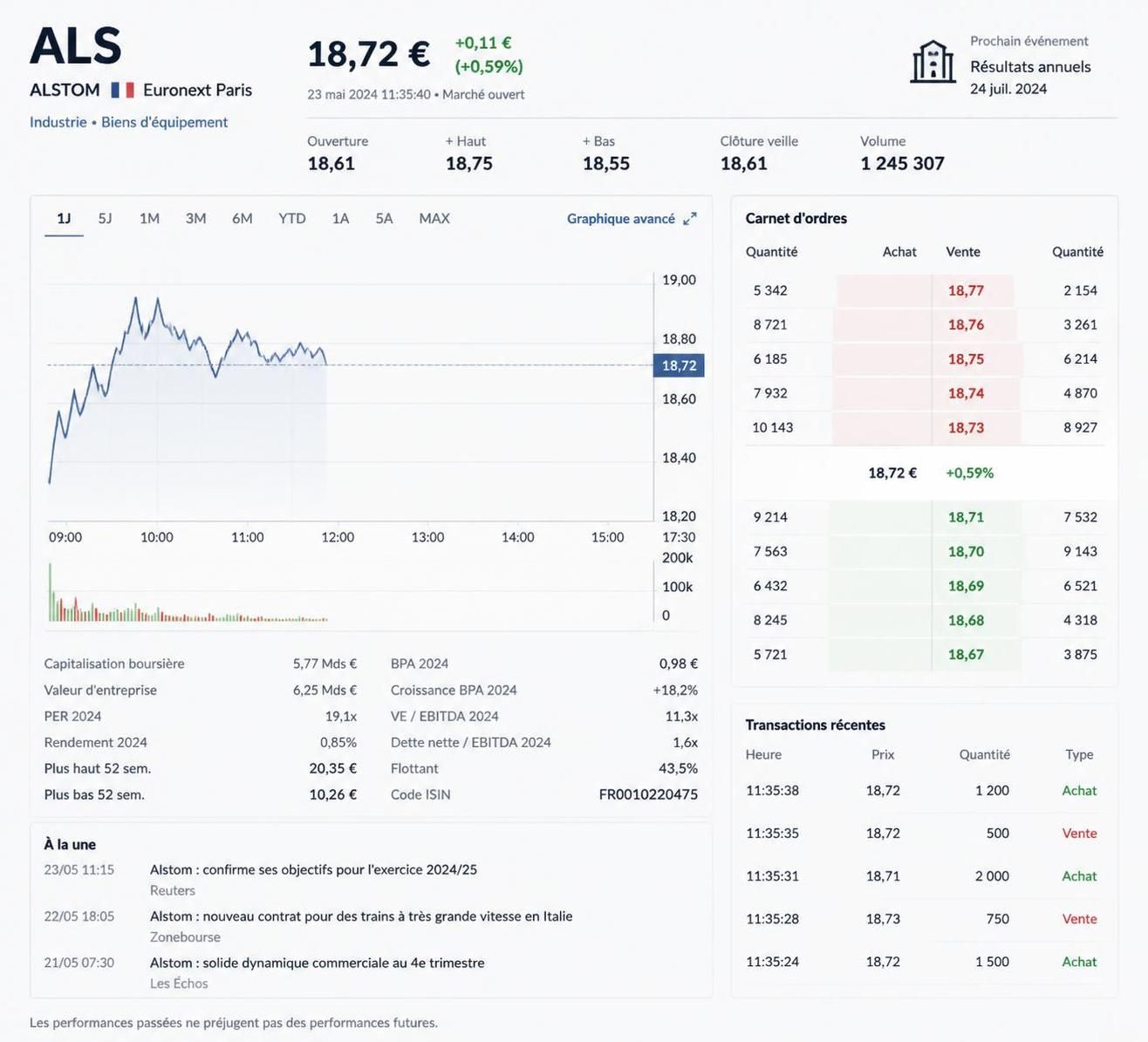Click the sell price 18,75 in order book
Screen dimensions: 1148x1042
[x=966, y=358]
